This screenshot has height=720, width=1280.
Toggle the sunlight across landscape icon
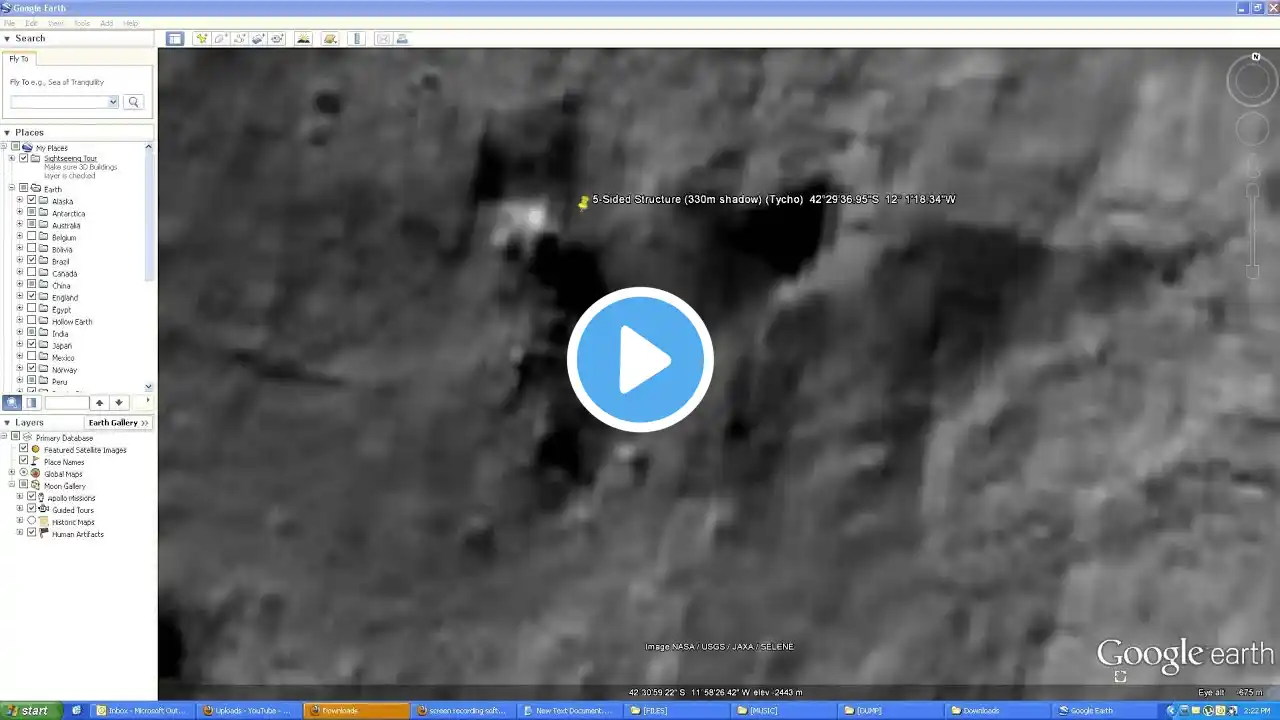[303, 39]
